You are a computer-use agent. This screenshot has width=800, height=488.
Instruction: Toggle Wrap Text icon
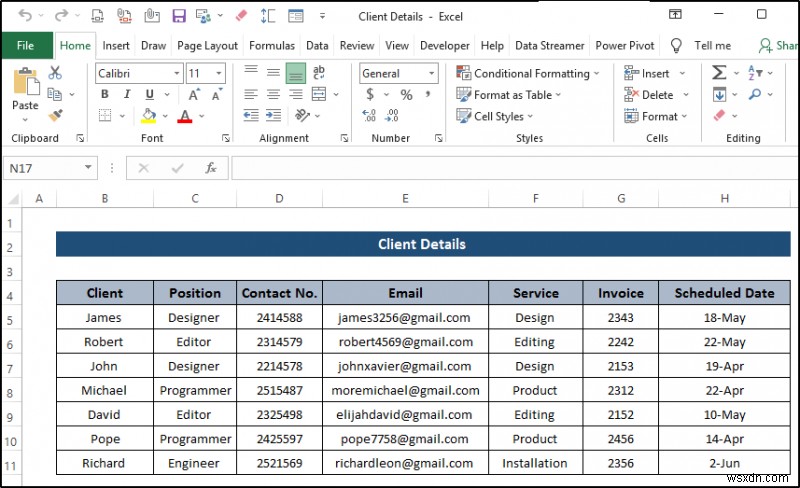(319, 72)
